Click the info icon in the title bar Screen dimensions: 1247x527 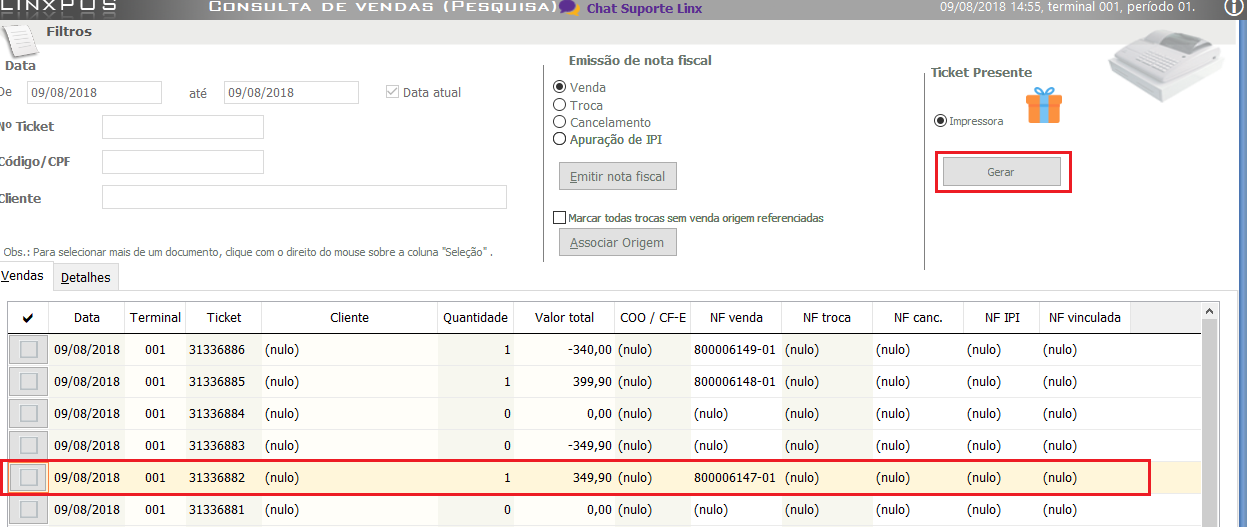[1236, 8]
